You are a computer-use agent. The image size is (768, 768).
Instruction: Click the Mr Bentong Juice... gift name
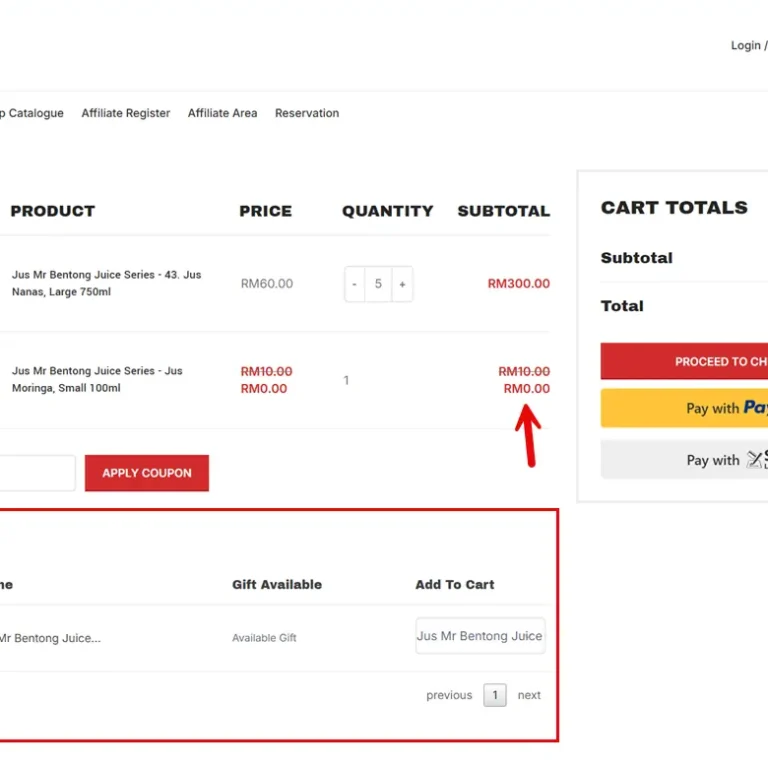point(50,638)
